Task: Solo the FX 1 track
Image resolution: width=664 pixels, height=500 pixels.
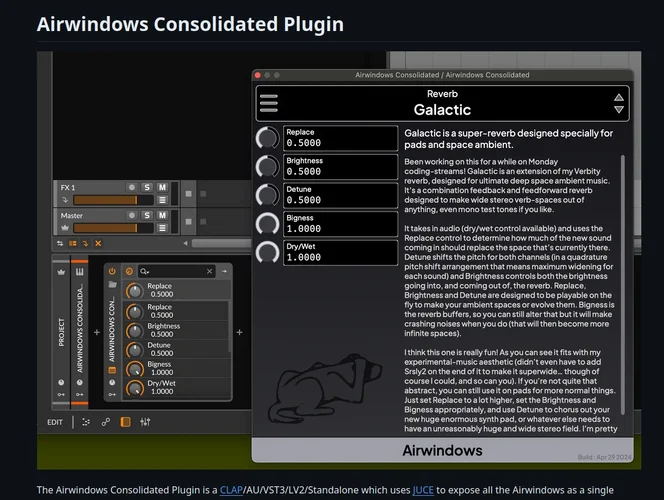Action: point(147,187)
